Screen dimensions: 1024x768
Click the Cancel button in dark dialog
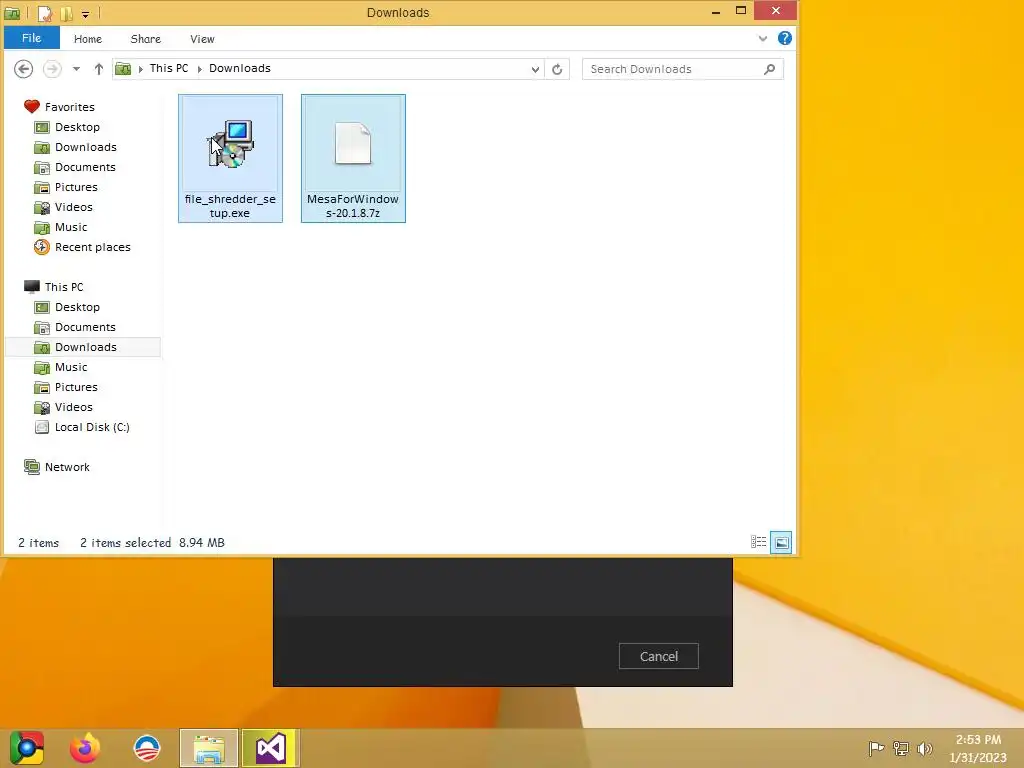pos(658,656)
